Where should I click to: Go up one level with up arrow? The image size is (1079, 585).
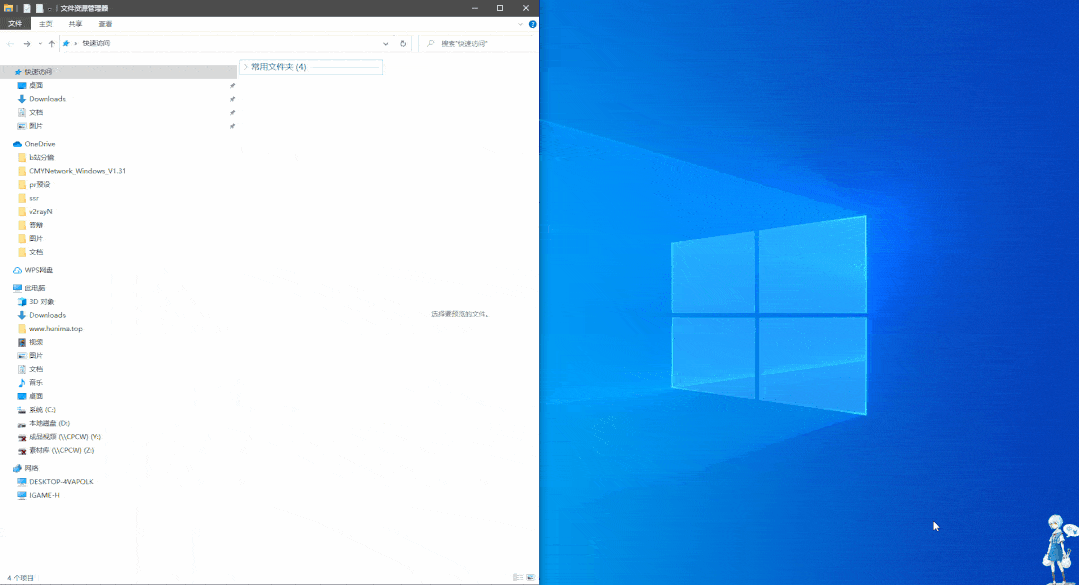(52, 43)
